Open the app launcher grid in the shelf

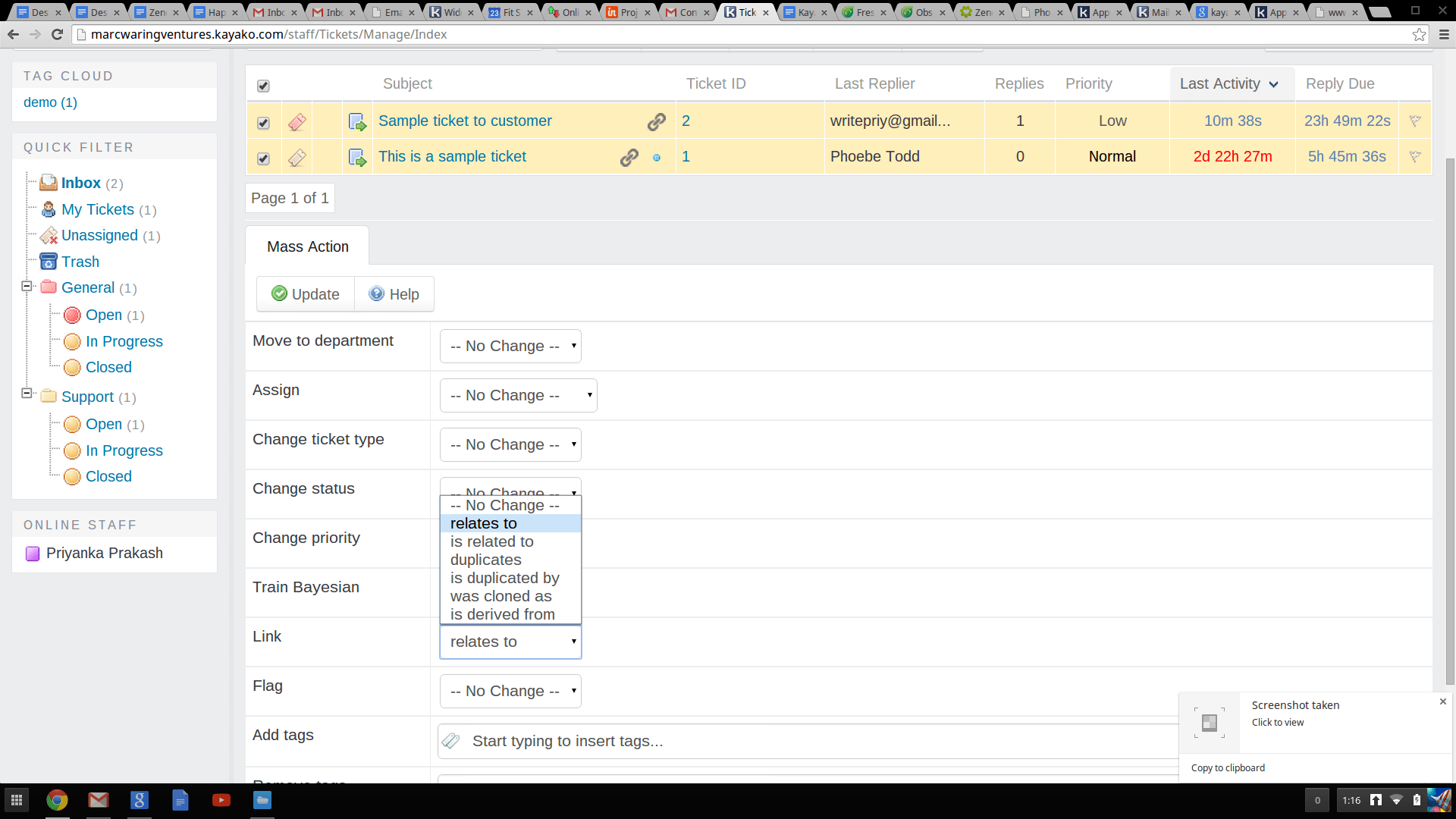click(17, 800)
